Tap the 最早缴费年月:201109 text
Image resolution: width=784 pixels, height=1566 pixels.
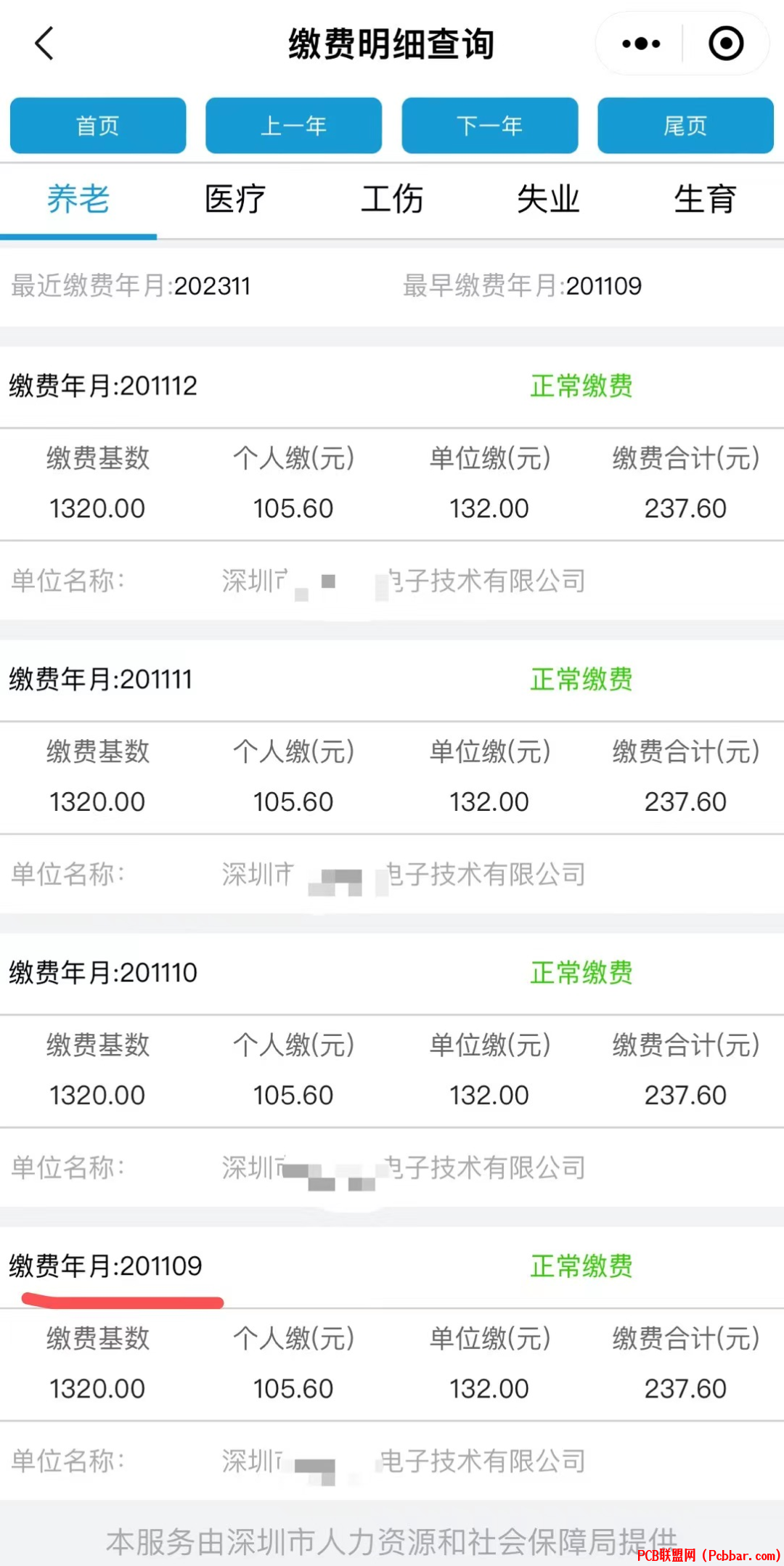coord(523,286)
